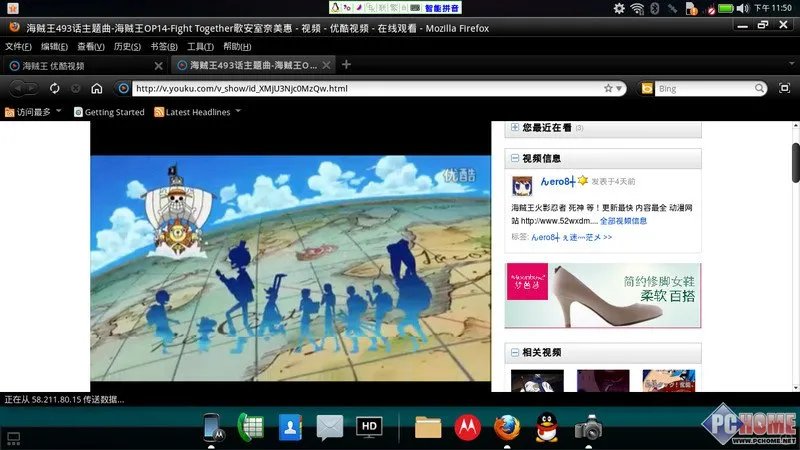
Task: Click the stop loading button
Action: [x=76, y=89]
